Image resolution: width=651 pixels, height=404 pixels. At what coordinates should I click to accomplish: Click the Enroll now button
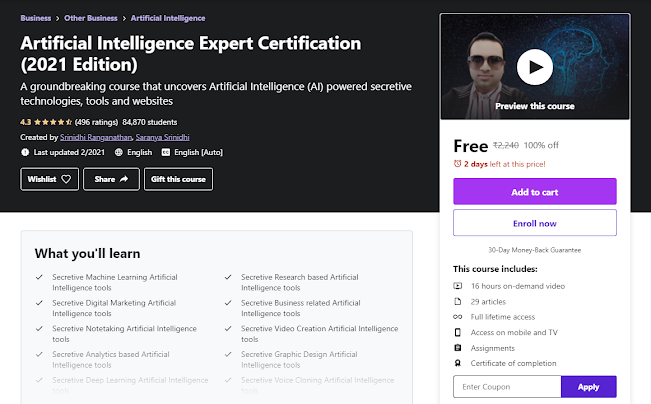pyautogui.click(x=535, y=223)
